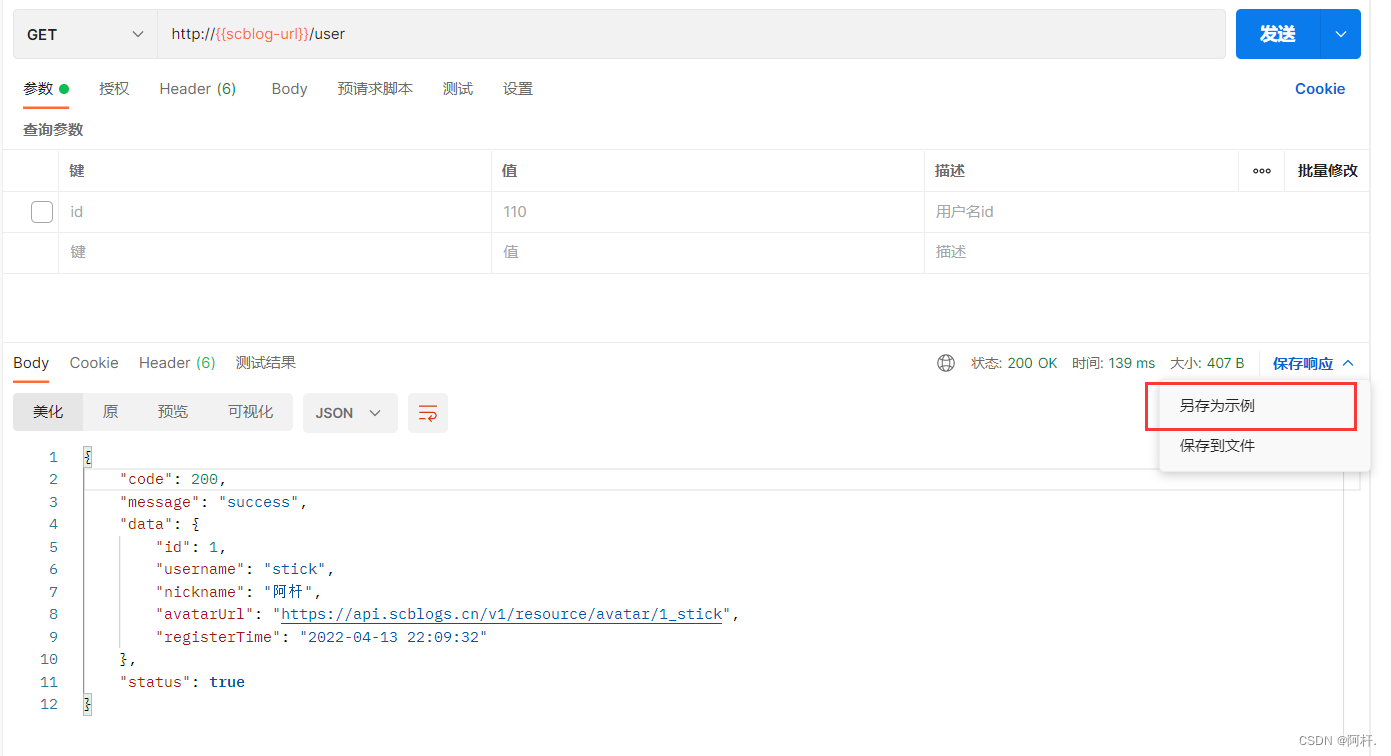Viewport: 1391px width, 756px height.
Task: Click the "code": 200 line
Action: coord(173,479)
